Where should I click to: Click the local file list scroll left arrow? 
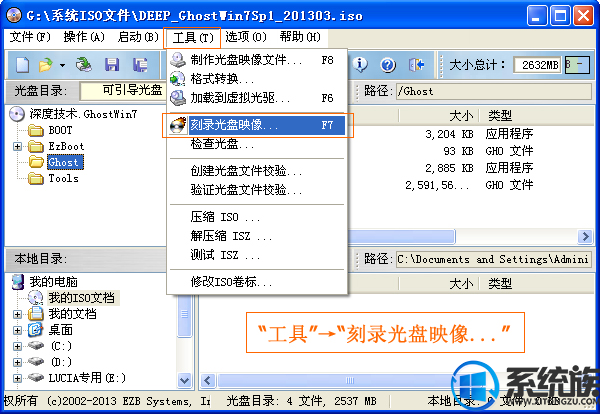point(207,380)
